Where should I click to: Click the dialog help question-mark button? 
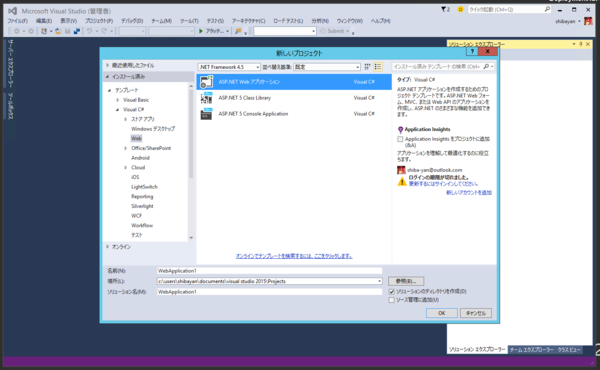pyautogui.click(x=472, y=51)
